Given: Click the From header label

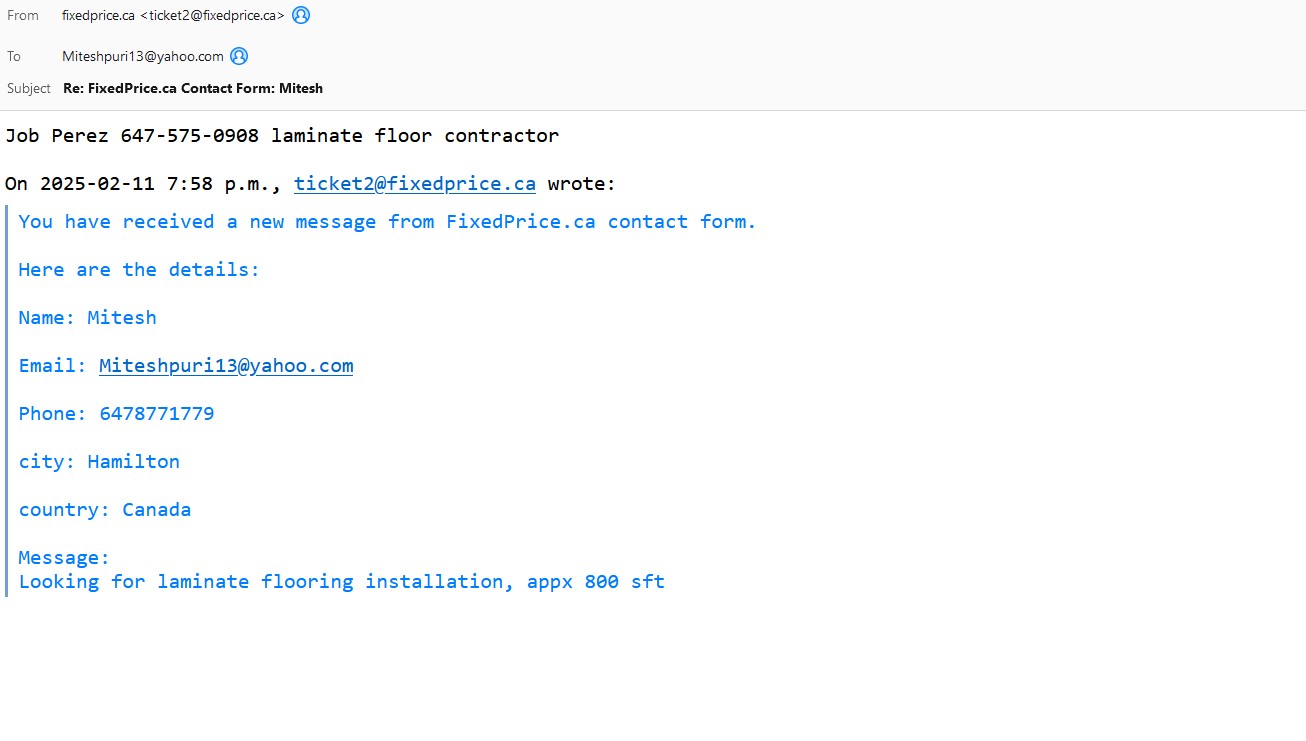Looking at the screenshot, I should coord(23,16).
